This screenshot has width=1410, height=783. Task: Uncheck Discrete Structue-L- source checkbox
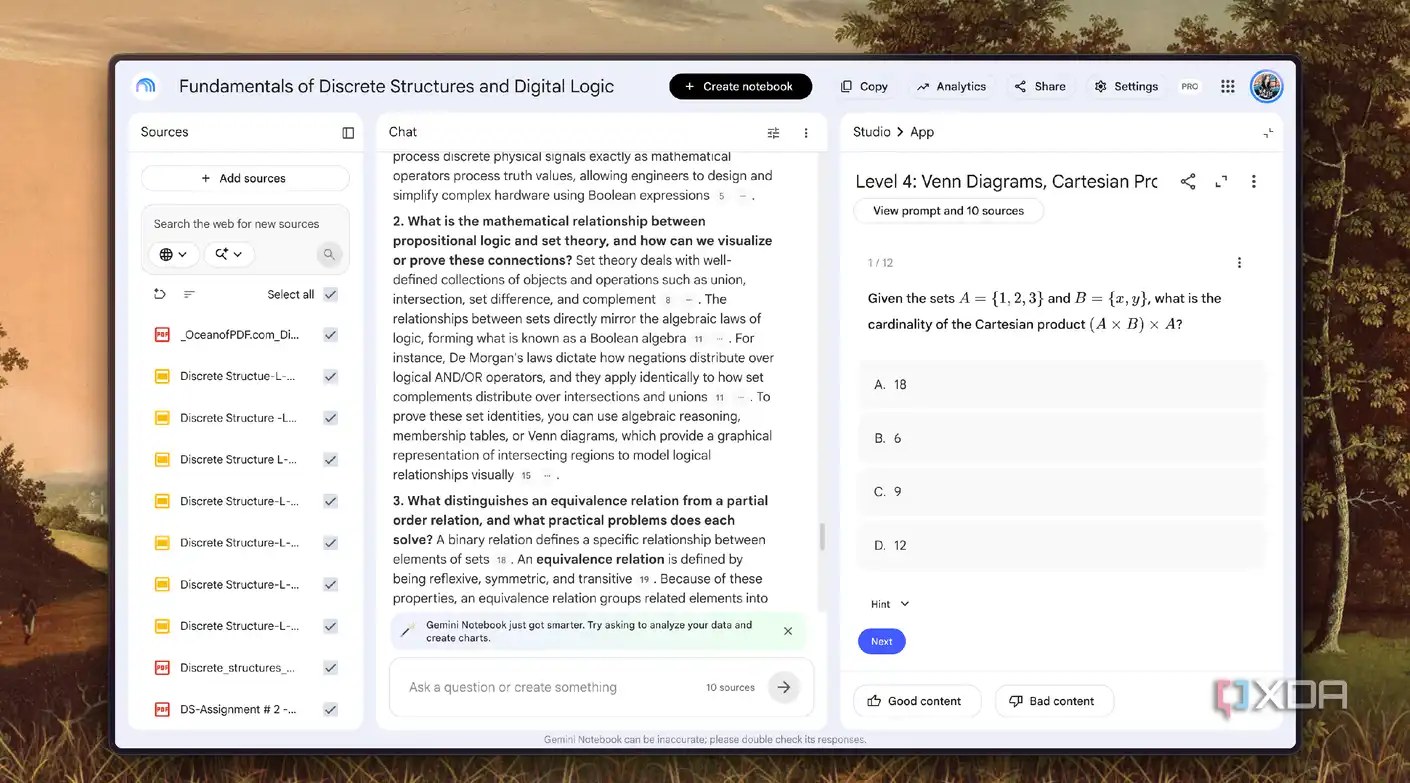click(x=330, y=377)
